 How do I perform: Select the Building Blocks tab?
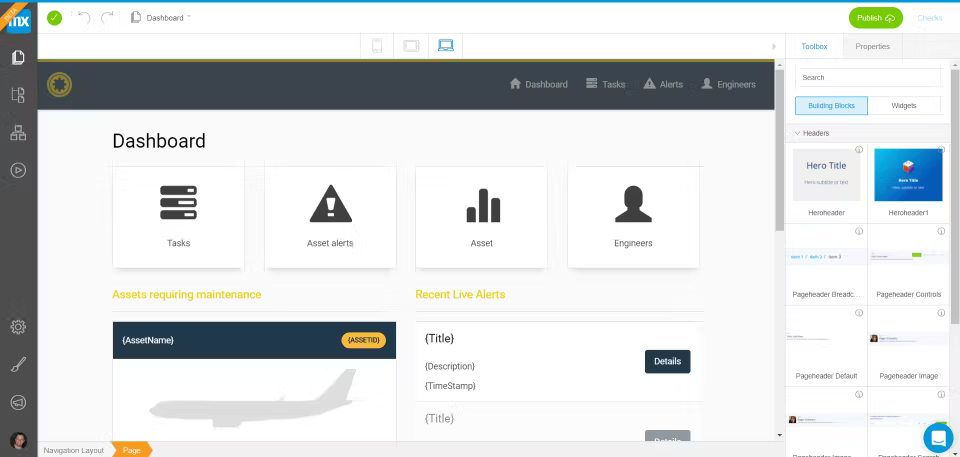(x=831, y=105)
